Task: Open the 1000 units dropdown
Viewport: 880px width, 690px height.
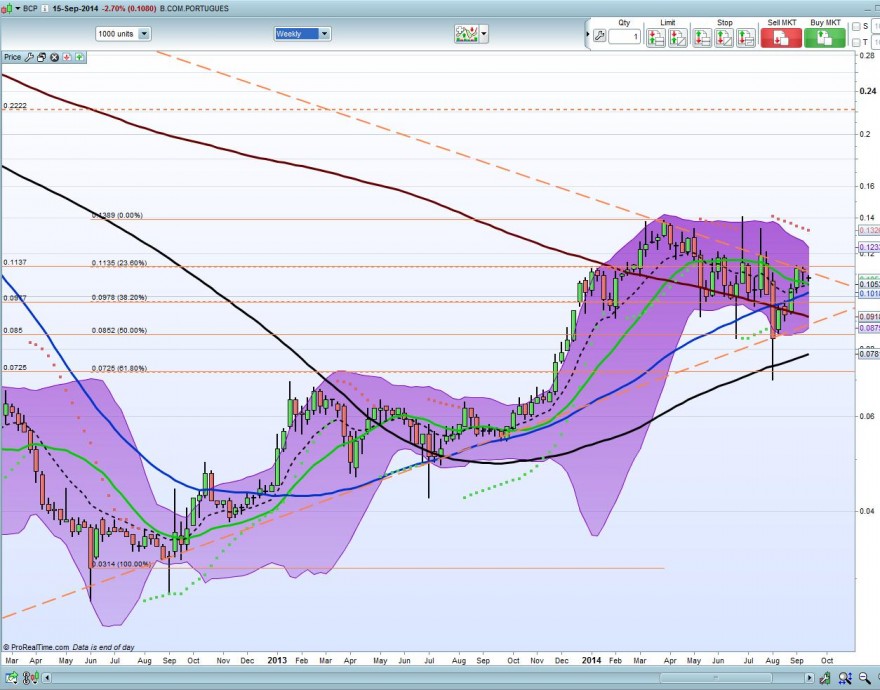Action: pos(123,34)
